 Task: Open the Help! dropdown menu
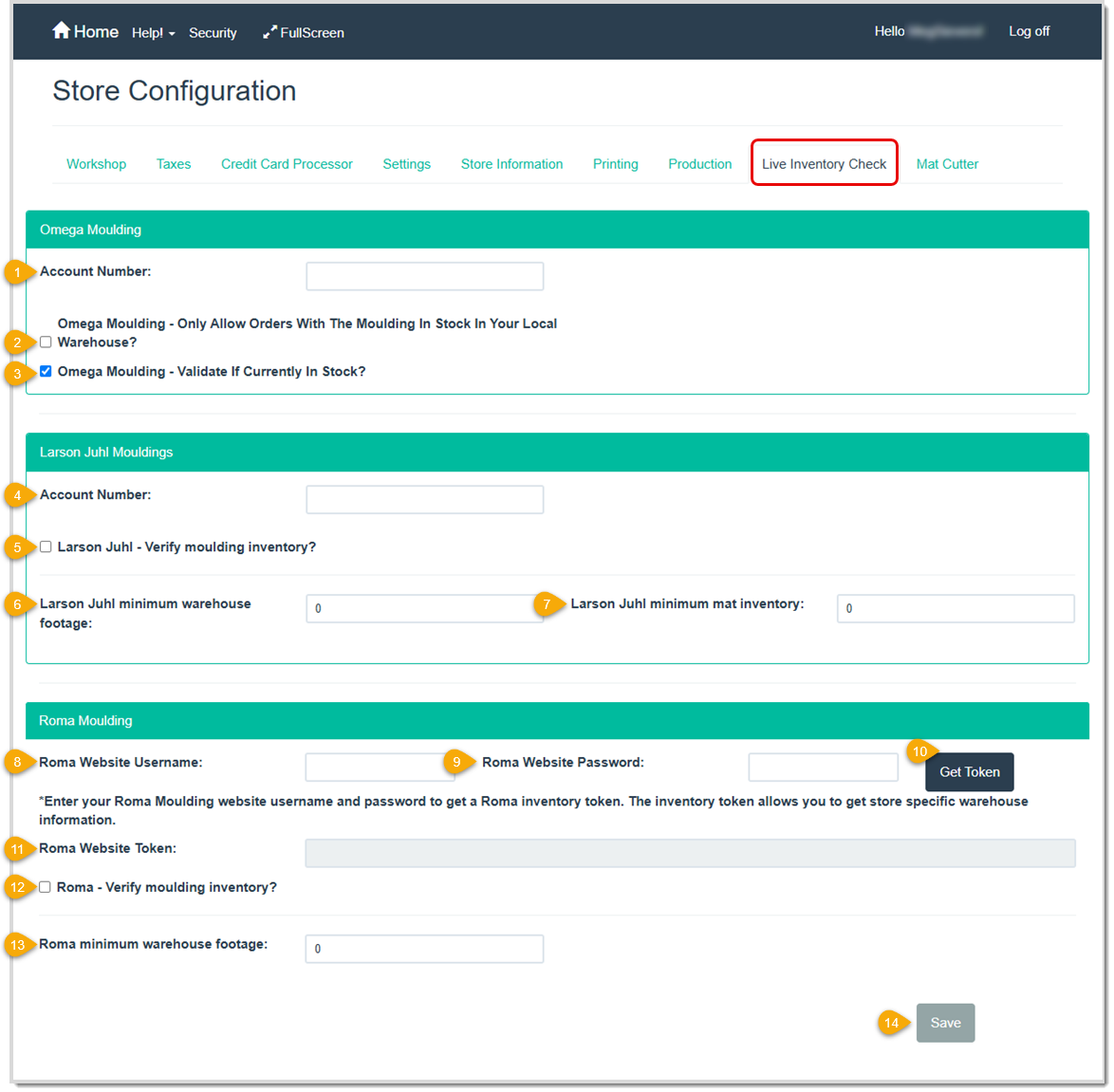pos(152,32)
